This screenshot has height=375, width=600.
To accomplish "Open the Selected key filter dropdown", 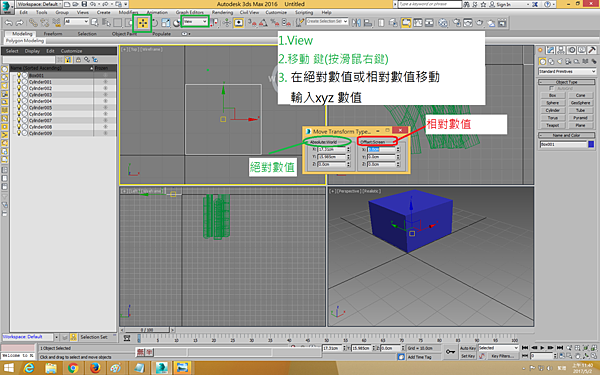I will point(498,348).
